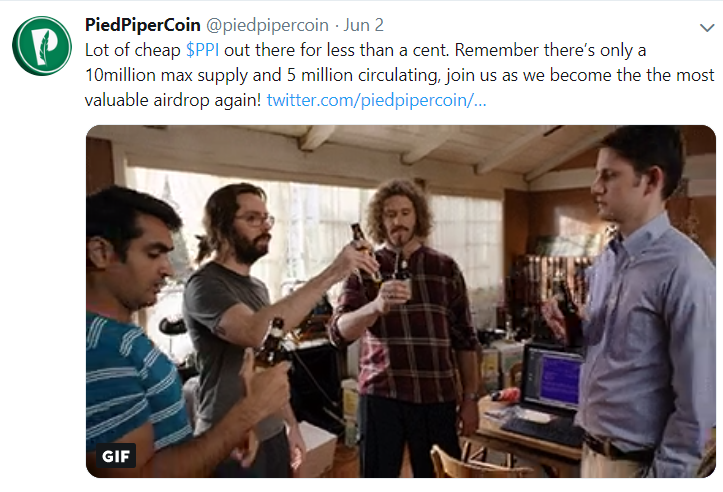
Task: Click the GIF badge on the media
Action: [x=116, y=456]
